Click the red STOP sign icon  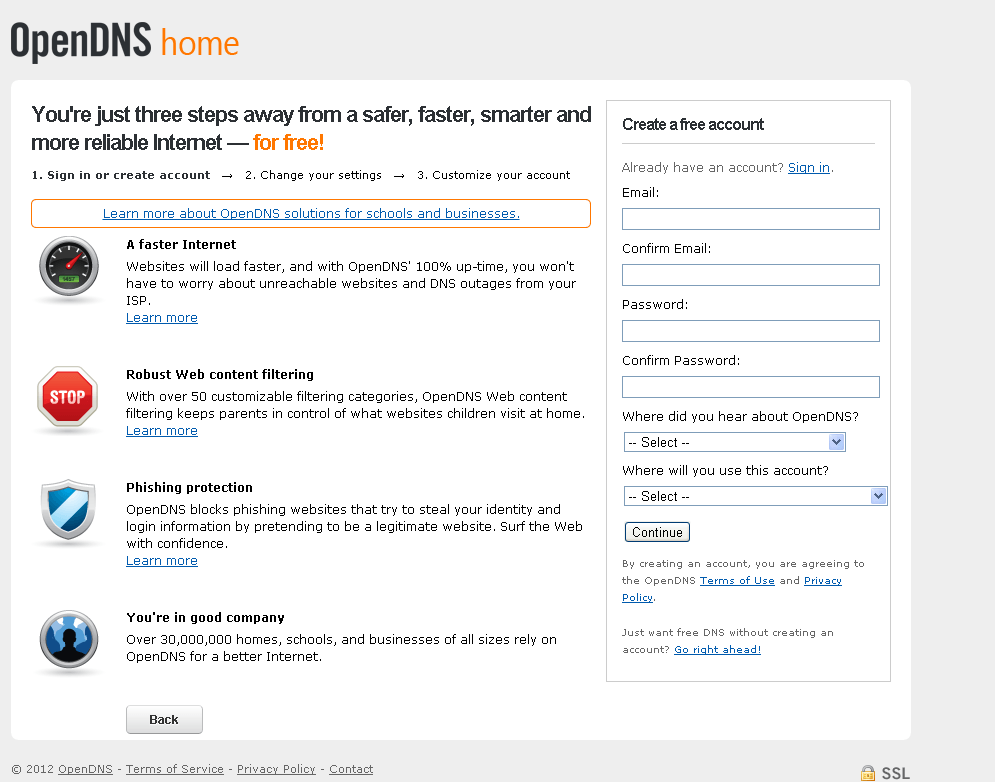(67, 397)
